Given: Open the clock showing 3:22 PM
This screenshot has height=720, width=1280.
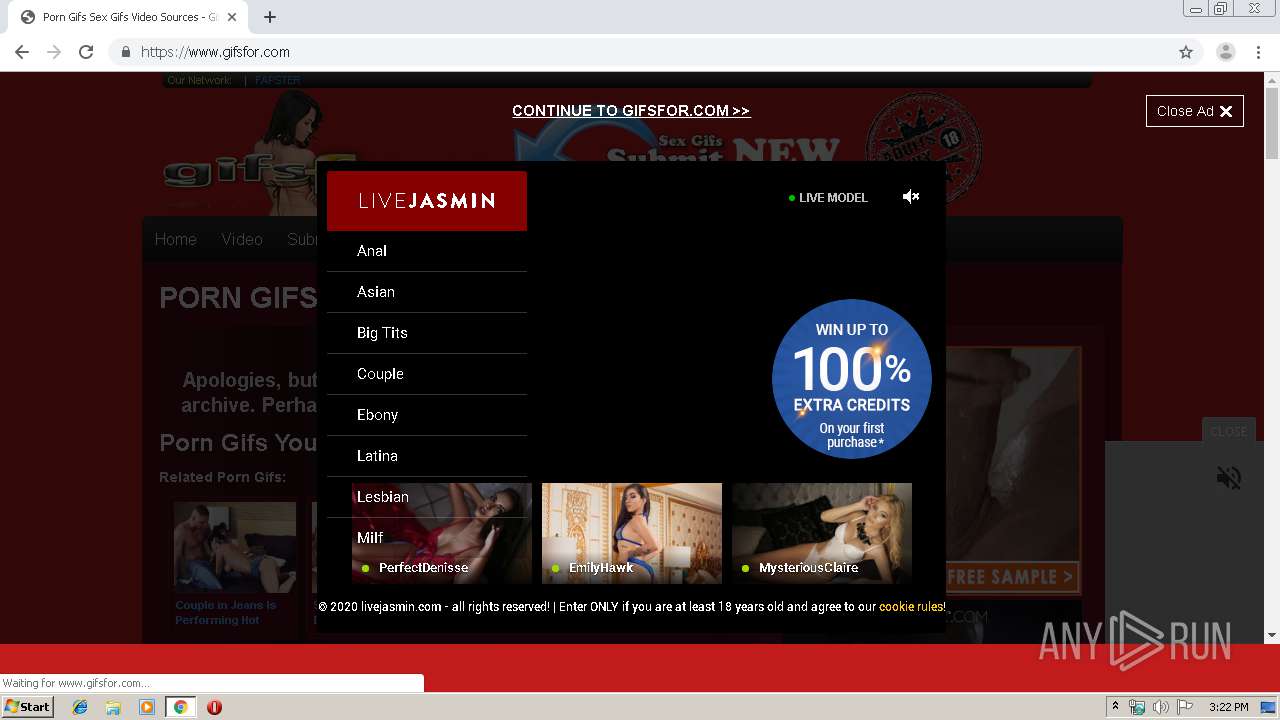Looking at the screenshot, I should point(1229,707).
